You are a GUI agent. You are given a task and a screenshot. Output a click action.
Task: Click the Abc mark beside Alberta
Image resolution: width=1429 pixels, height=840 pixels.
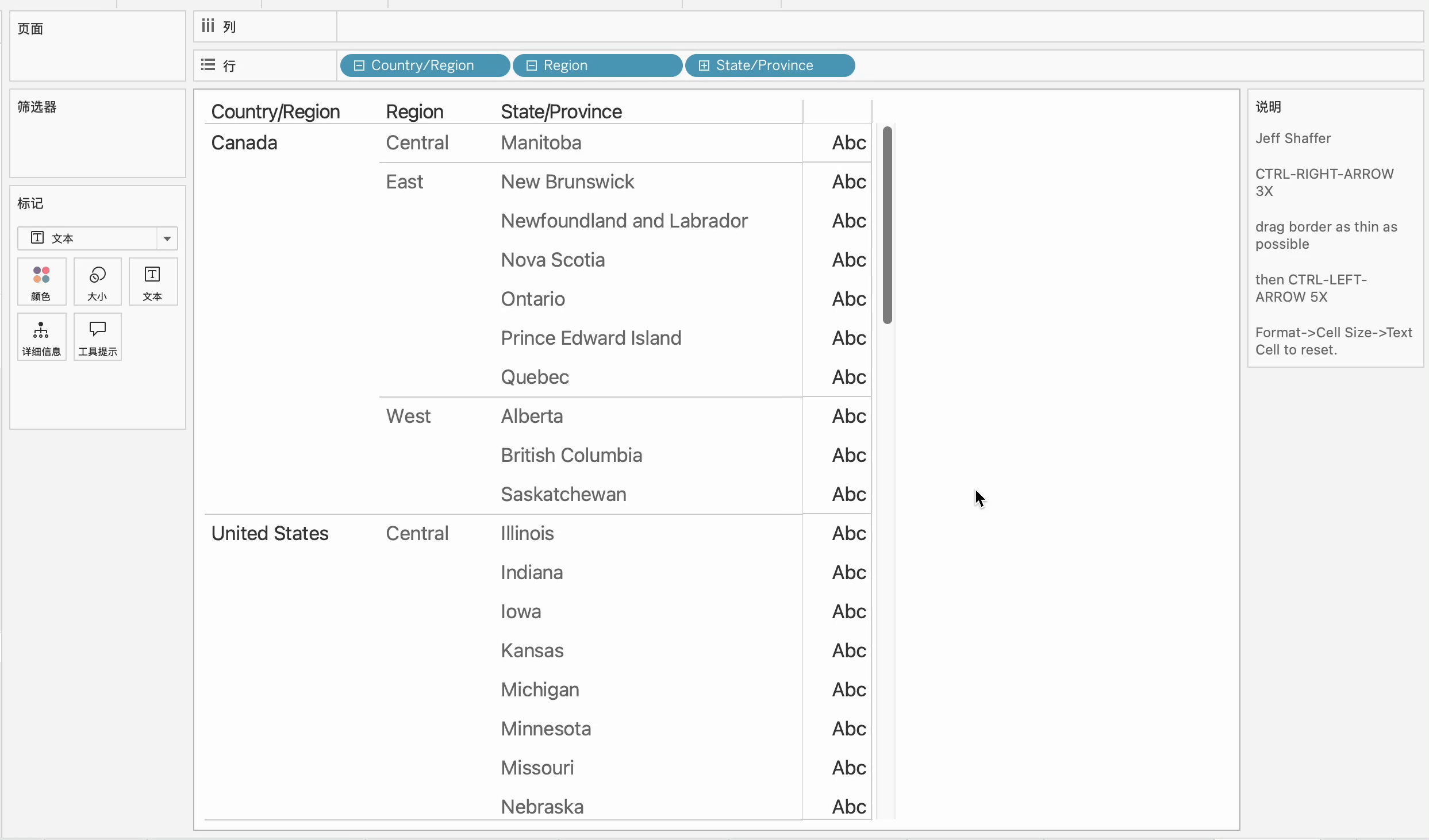848,416
